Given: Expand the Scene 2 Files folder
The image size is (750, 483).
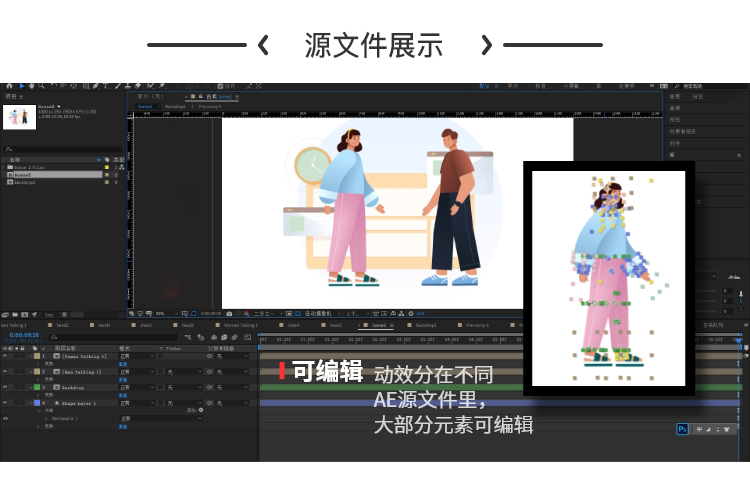Looking at the screenshot, I should tap(4, 167).
